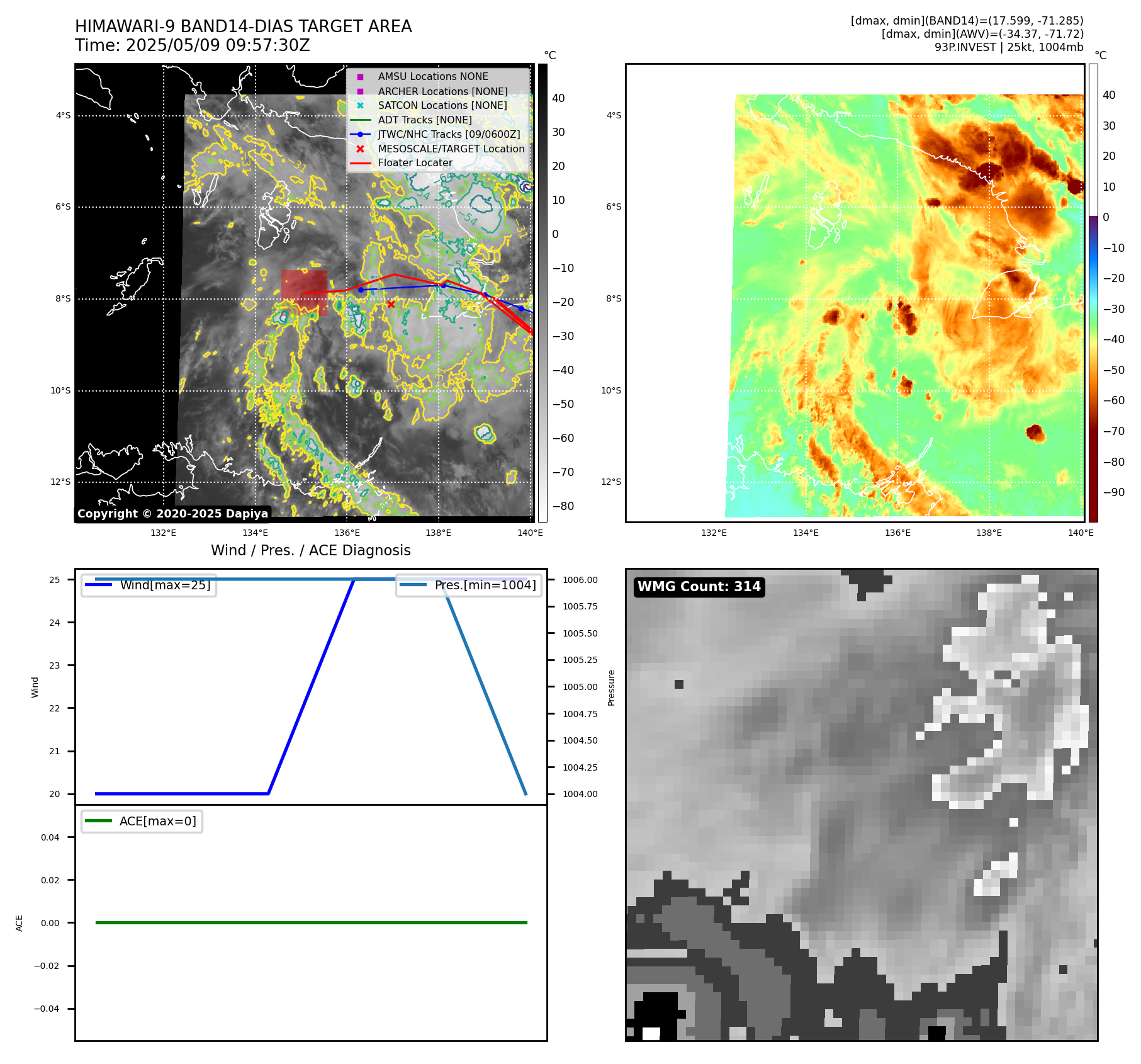Click the red Floater Locater legend line

360,163
